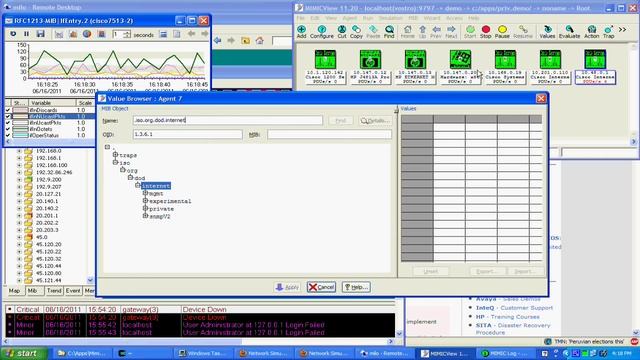This screenshot has width=640, height=360.
Task: Click the Start simulation green icon
Action: 470,31
